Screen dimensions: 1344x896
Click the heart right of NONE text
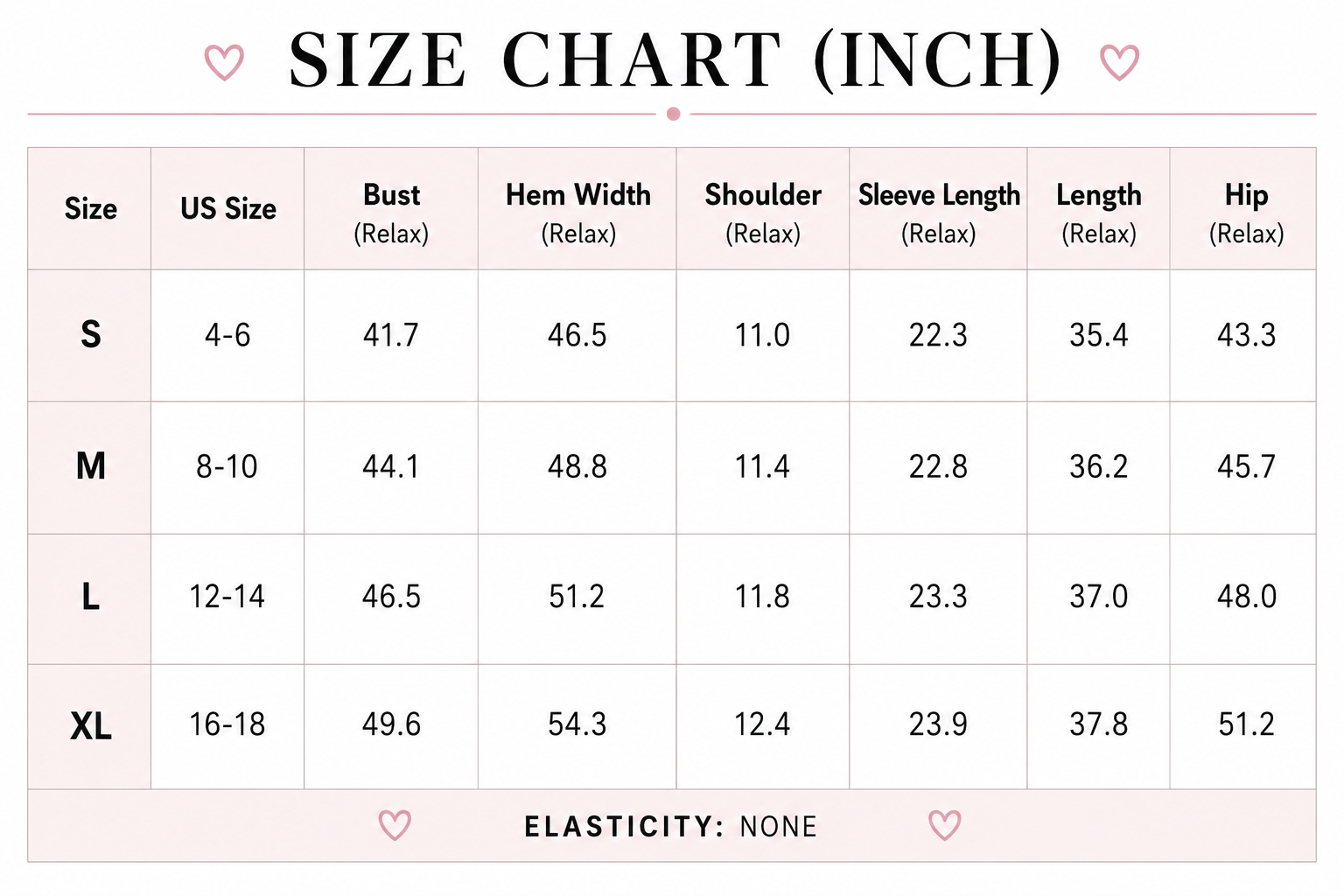[945, 825]
